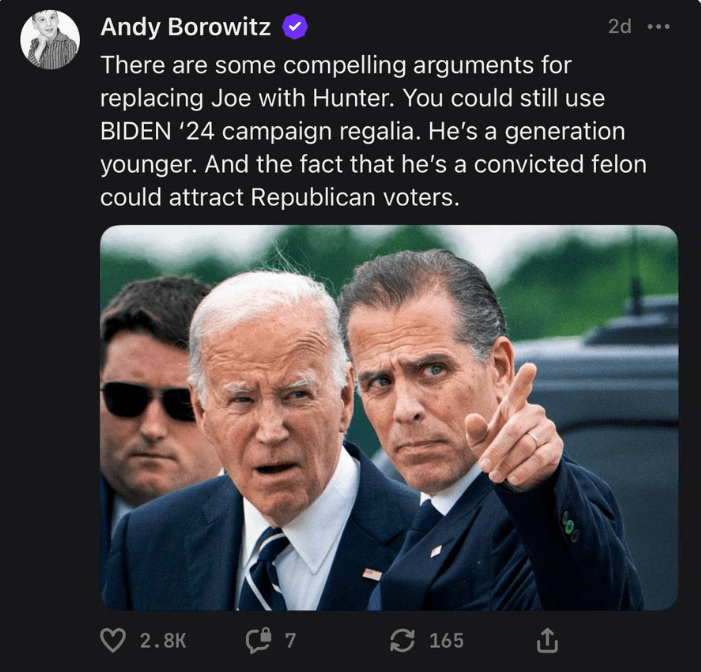Viewport: 701px width, 672px height.
Task: Click the flag lapel pin in photo
Action: [x=371, y=574]
